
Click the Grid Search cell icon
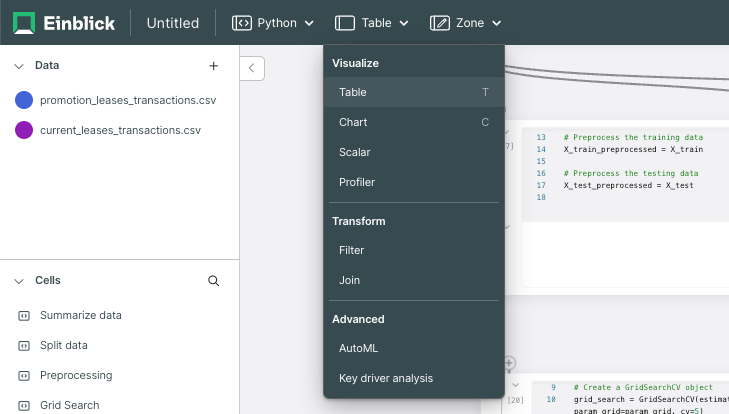point(24,406)
